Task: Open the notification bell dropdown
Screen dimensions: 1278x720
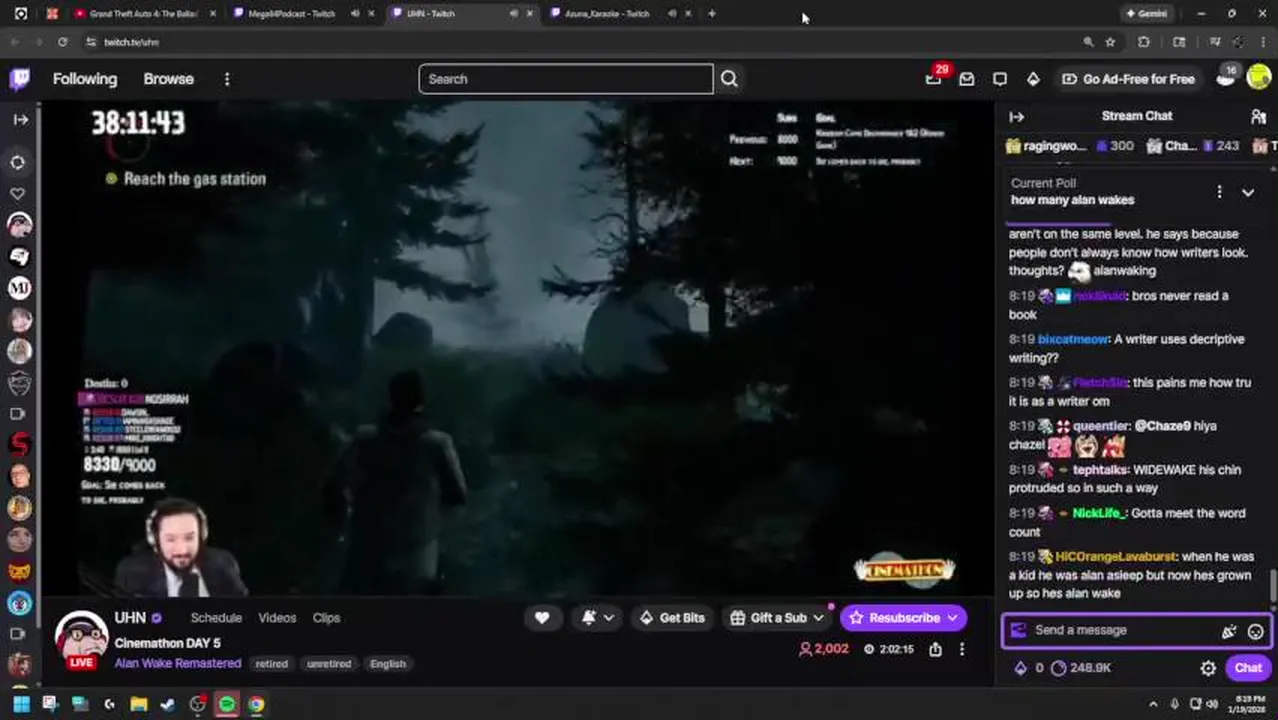Action: coord(597,618)
